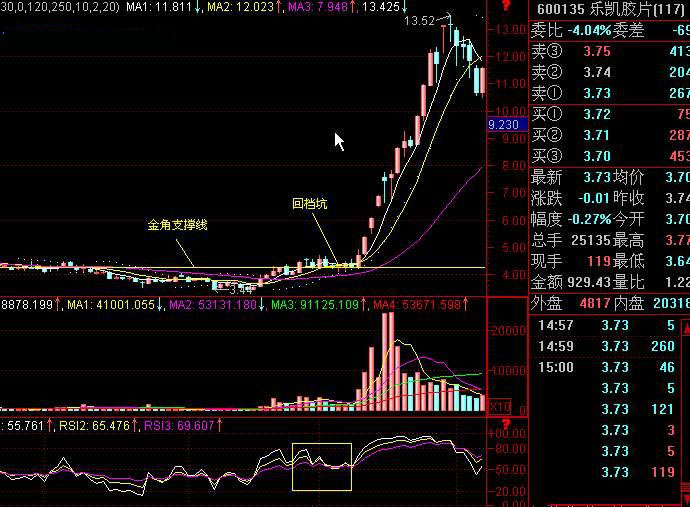Click the MA2 12.023 indicator label
690x507 pixels.
tap(241, 7)
